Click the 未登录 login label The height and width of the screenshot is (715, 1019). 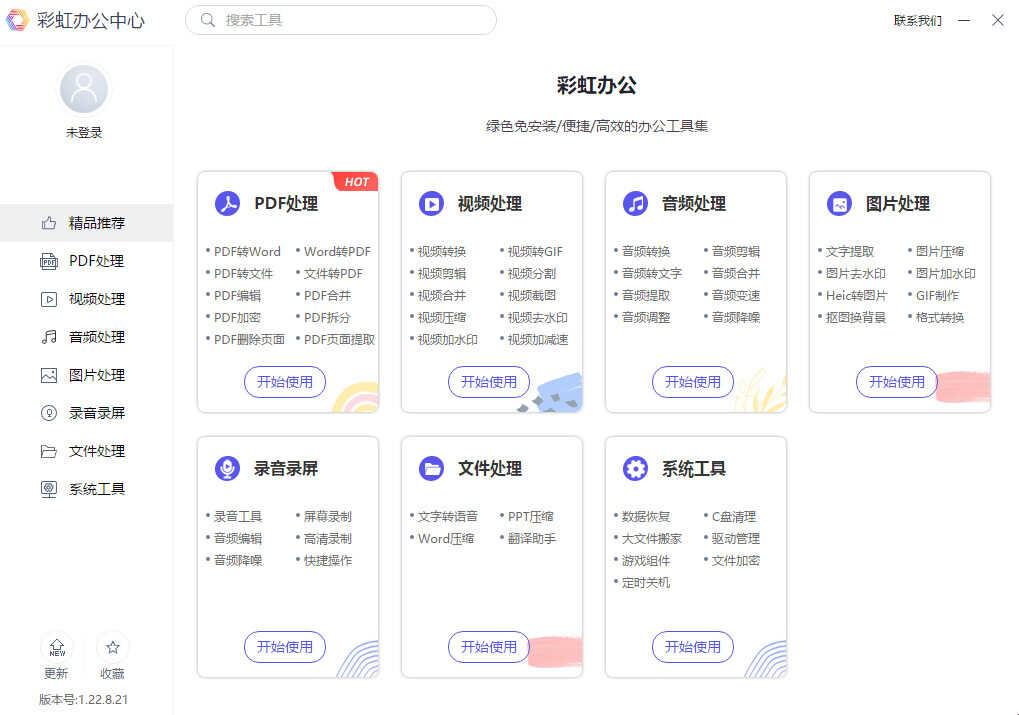(x=84, y=133)
